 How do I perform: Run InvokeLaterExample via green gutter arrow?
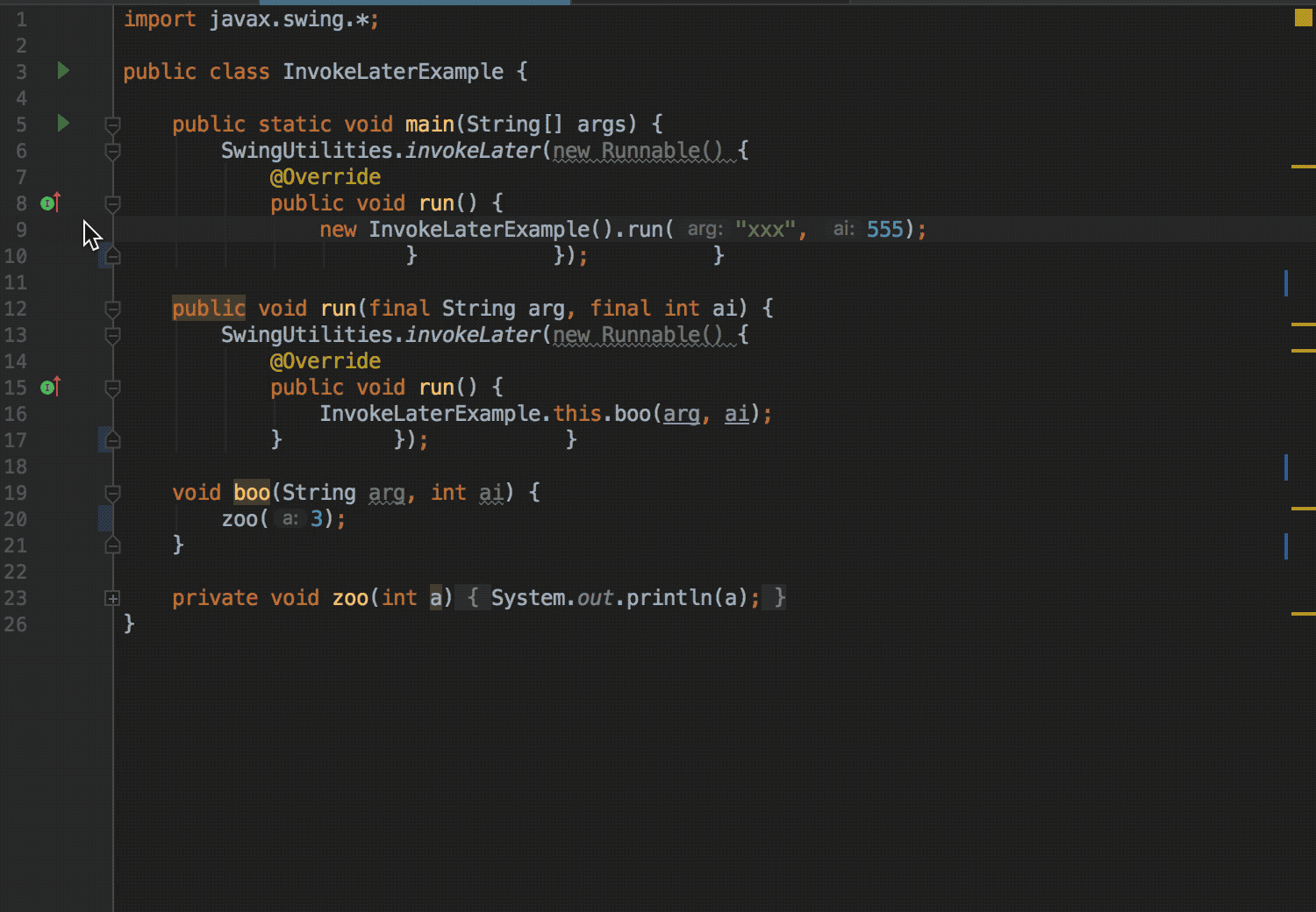[62, 72]
